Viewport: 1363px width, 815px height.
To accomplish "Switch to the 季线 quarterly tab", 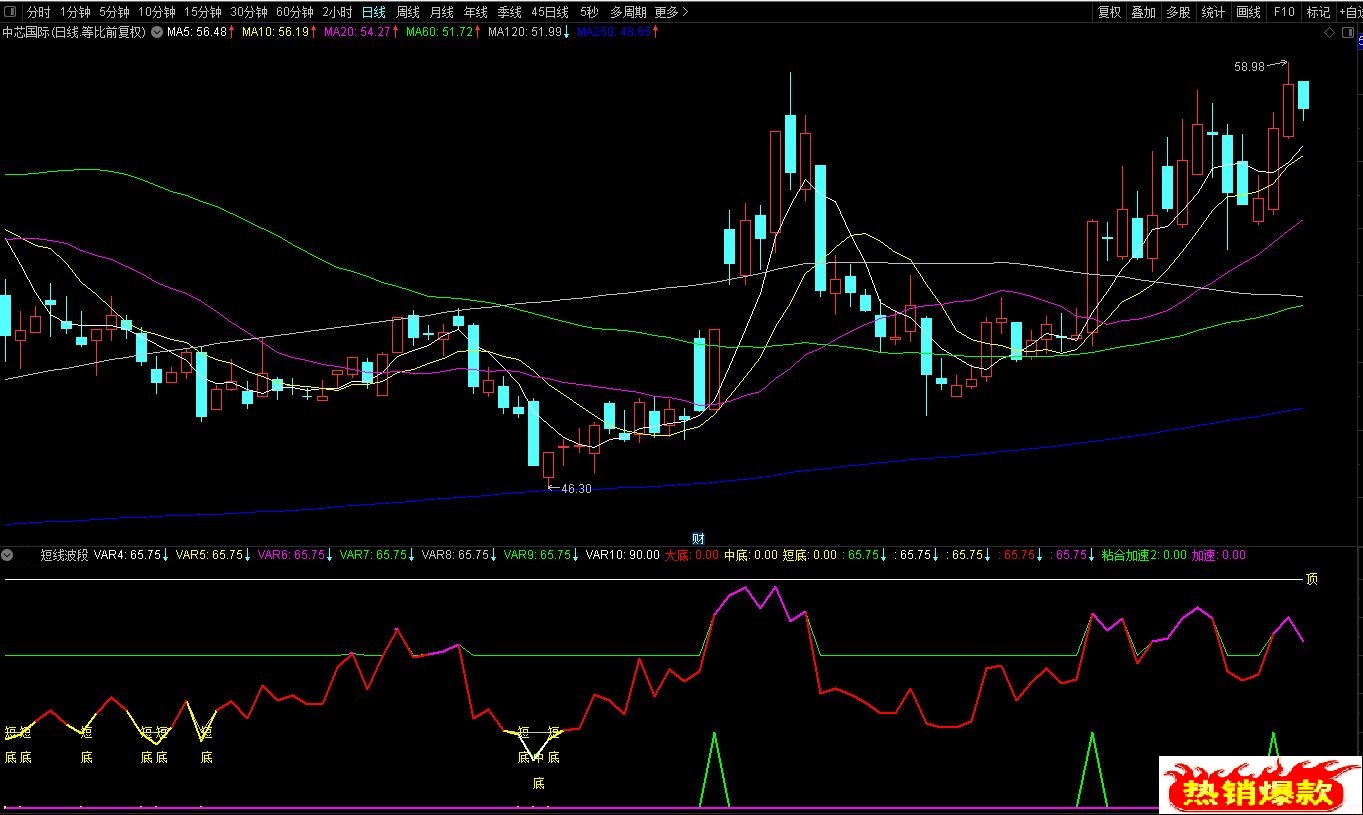I will [509, 12].
